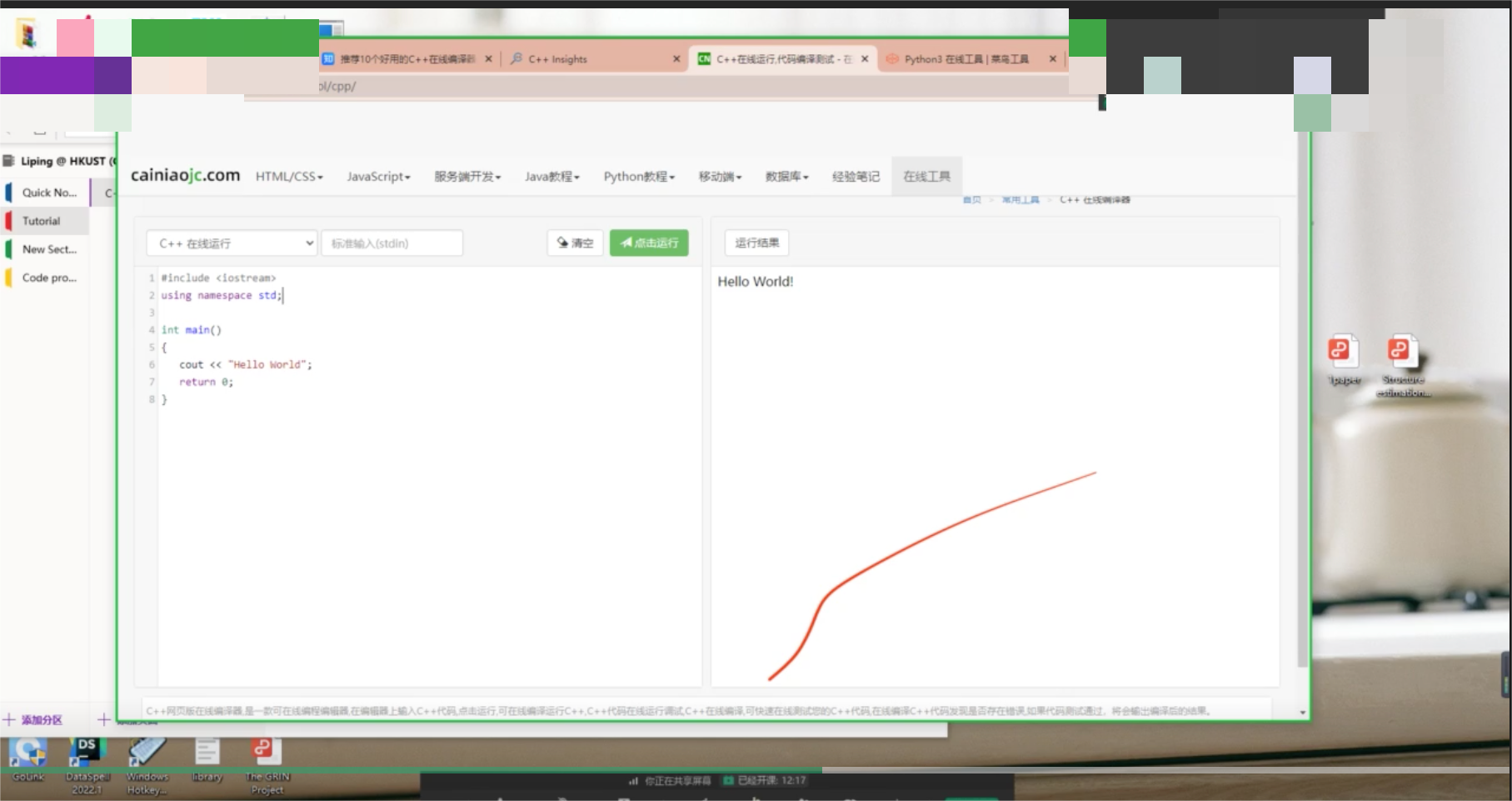Open the library desktop file icon
Screen dimensions: 1512x801
tap(207, 754)
